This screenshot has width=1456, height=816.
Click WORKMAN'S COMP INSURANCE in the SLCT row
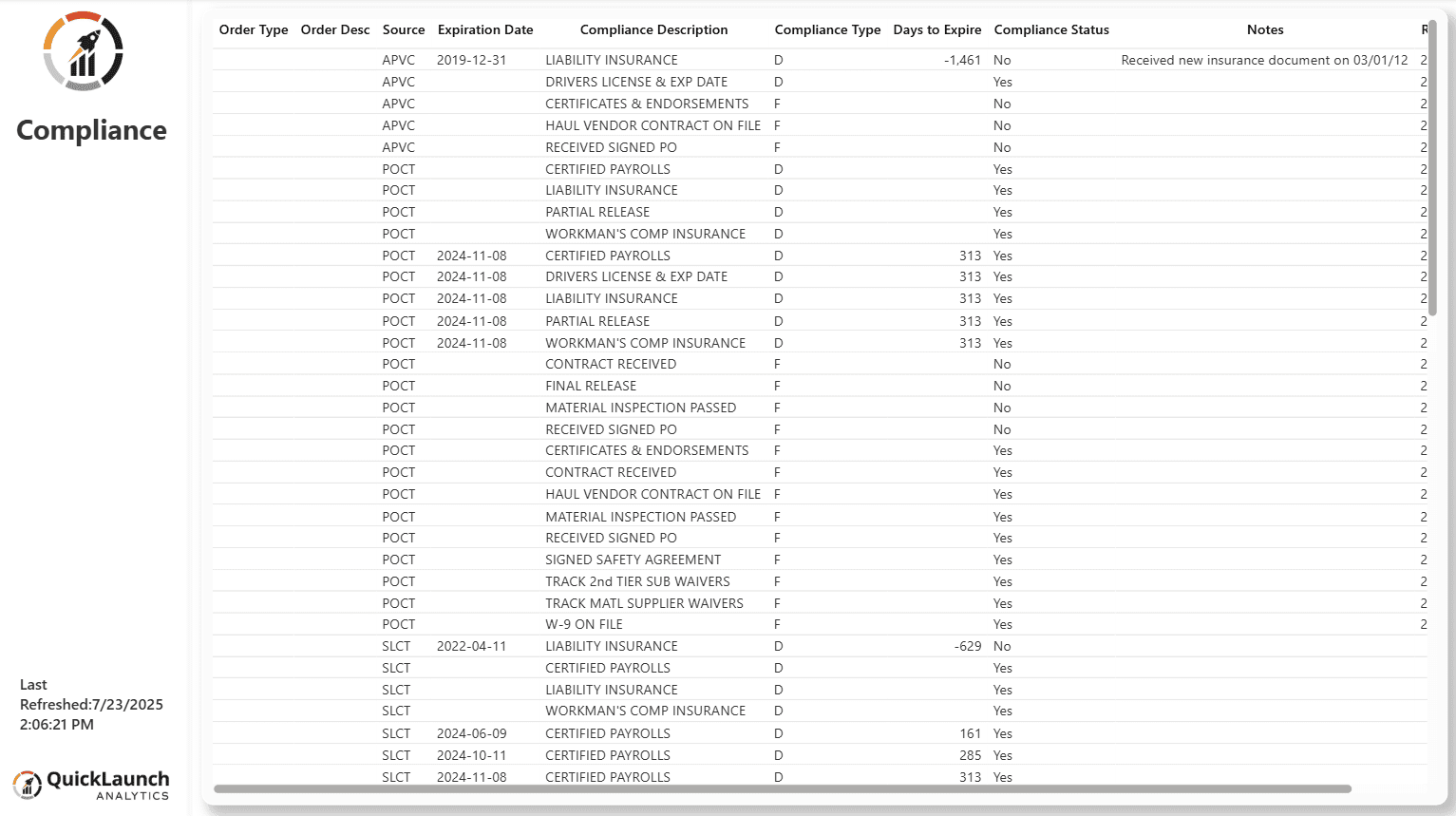(x=646, y=711)
